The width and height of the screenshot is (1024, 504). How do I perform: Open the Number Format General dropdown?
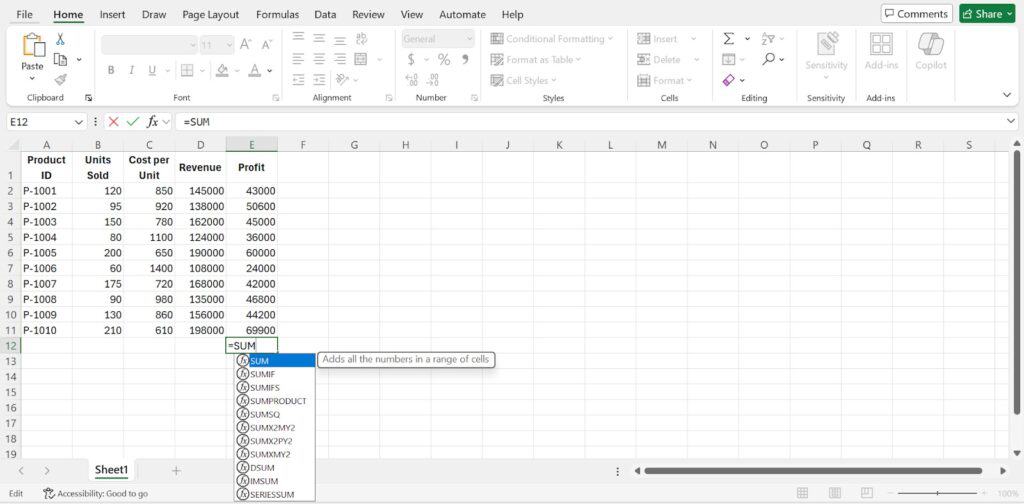469,39
